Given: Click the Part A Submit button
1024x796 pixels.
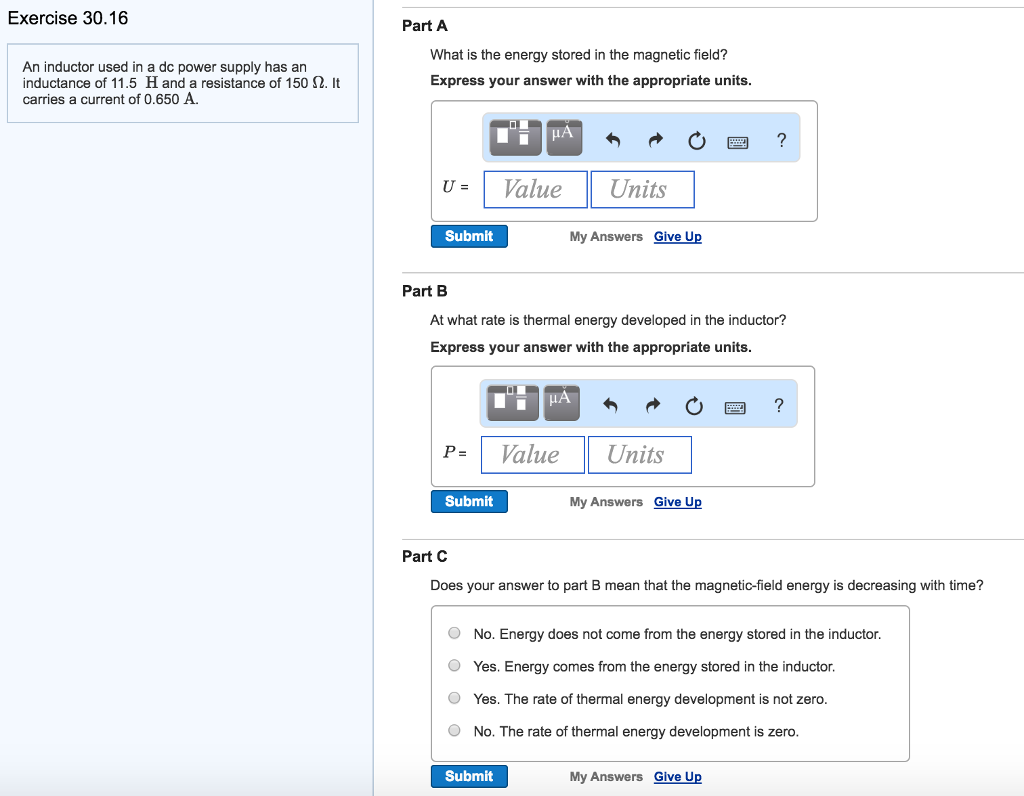Looking at the screenshot, I should pyautogui.click(x=469, y=236).
